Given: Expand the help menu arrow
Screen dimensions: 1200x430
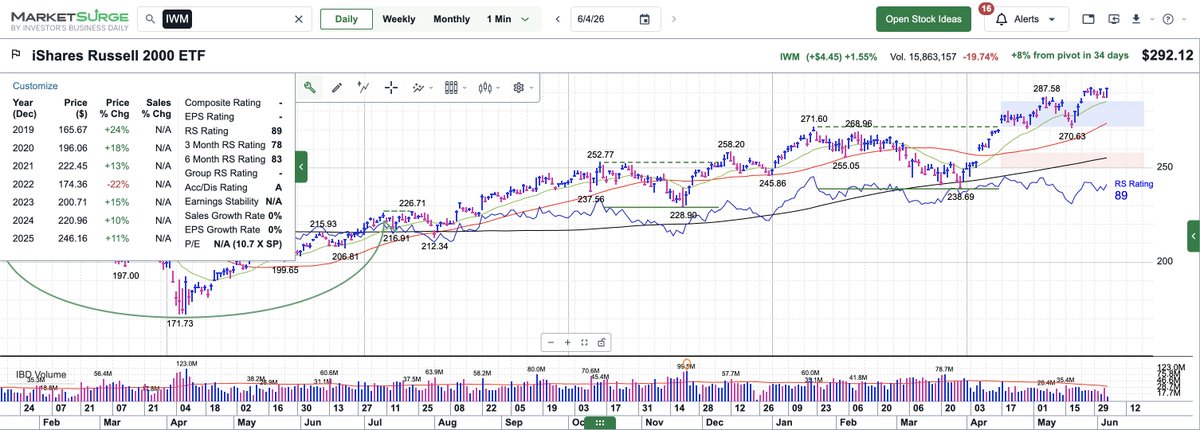Looking at the screenshot, I should click(1184, 20).
